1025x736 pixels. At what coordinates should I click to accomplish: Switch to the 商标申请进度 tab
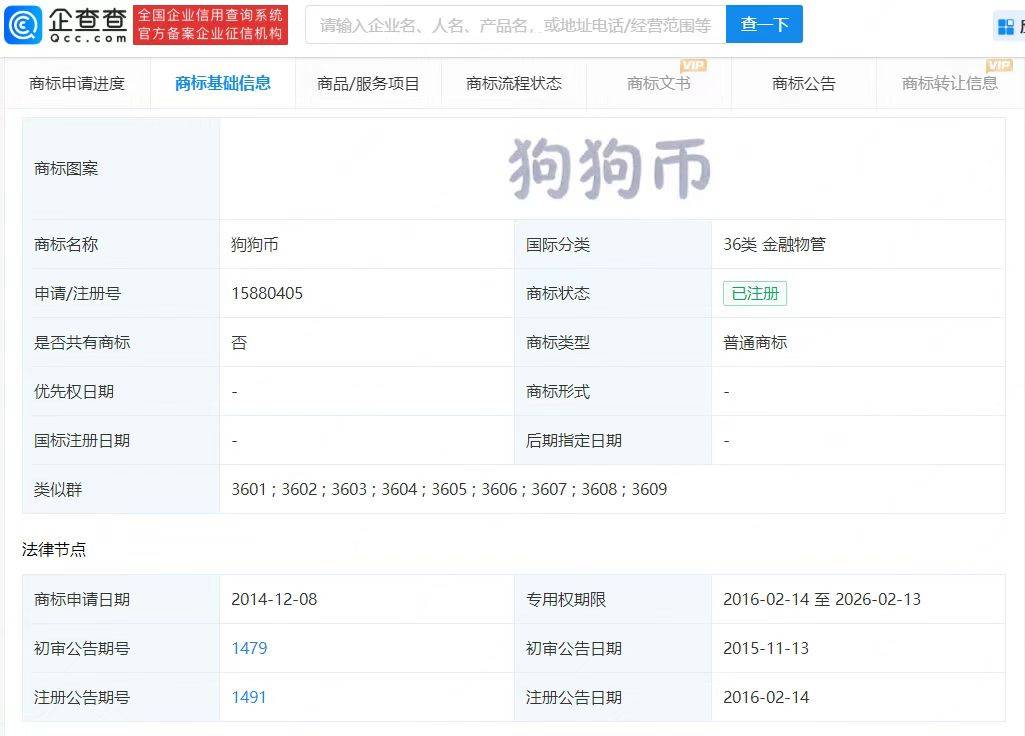[x=77, y=84]
